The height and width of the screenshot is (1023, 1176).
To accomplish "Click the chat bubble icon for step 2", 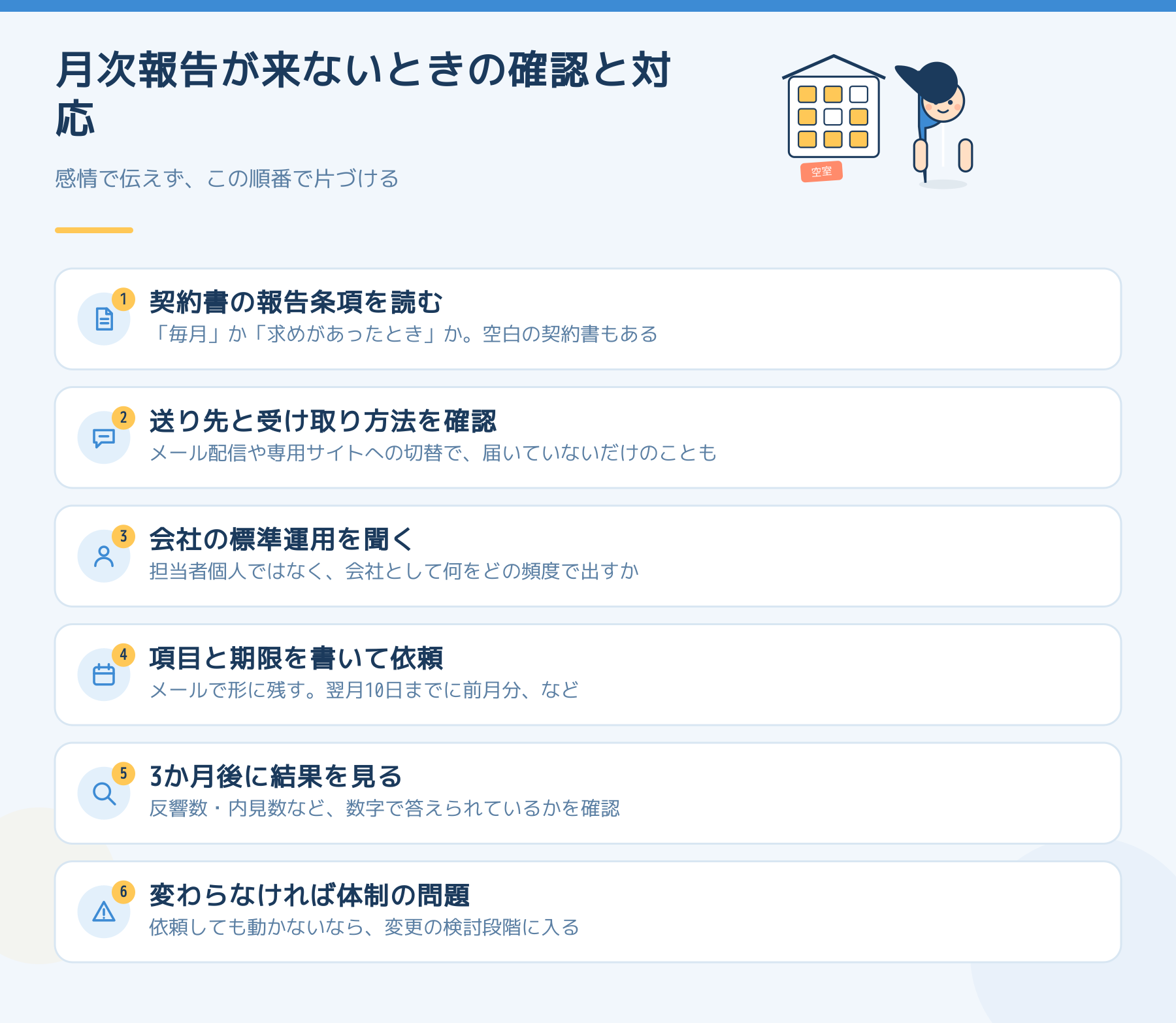I will [x=104, y=438].
